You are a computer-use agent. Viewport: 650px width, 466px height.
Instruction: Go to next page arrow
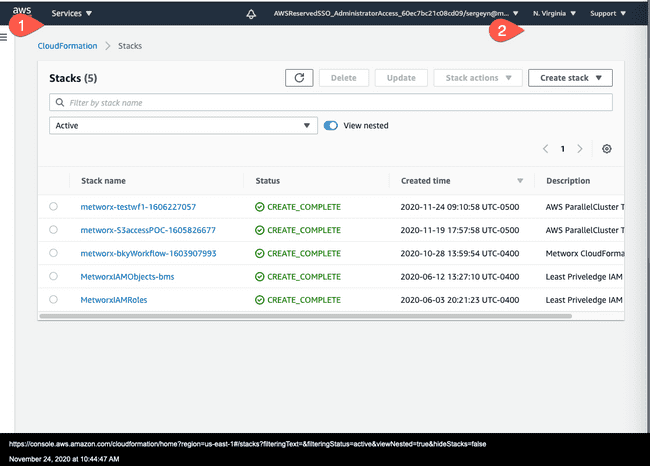(x=580, y=149)
